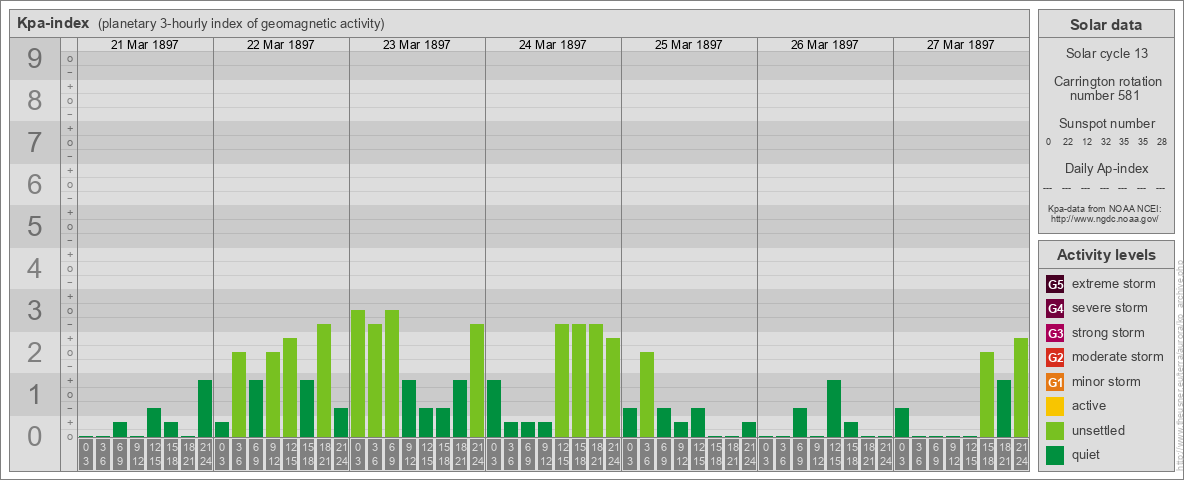Click sunspot value 22
The width and height of the screenshot is (1184, 480).
1068,142
